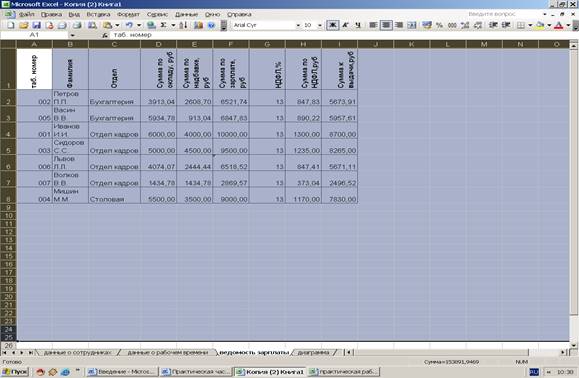Switch to the диаграмма sheet tab
Screen dimensions: 579x378
click(x=313, y=353)
